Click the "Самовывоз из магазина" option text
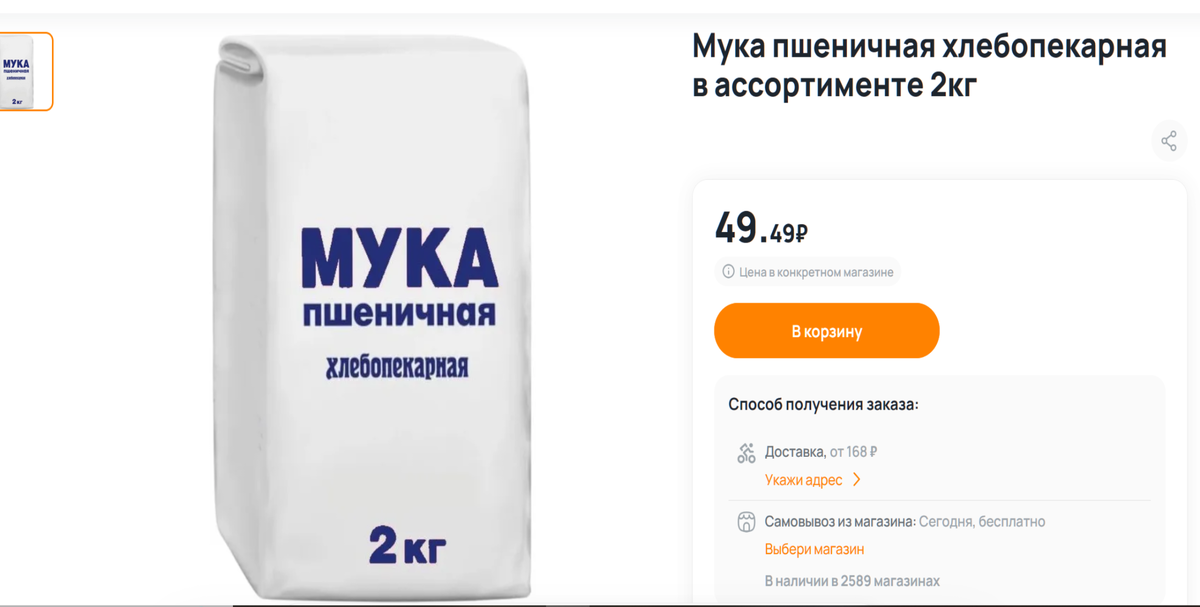Viewport: 1200px width, 607px height. point(840,521)
